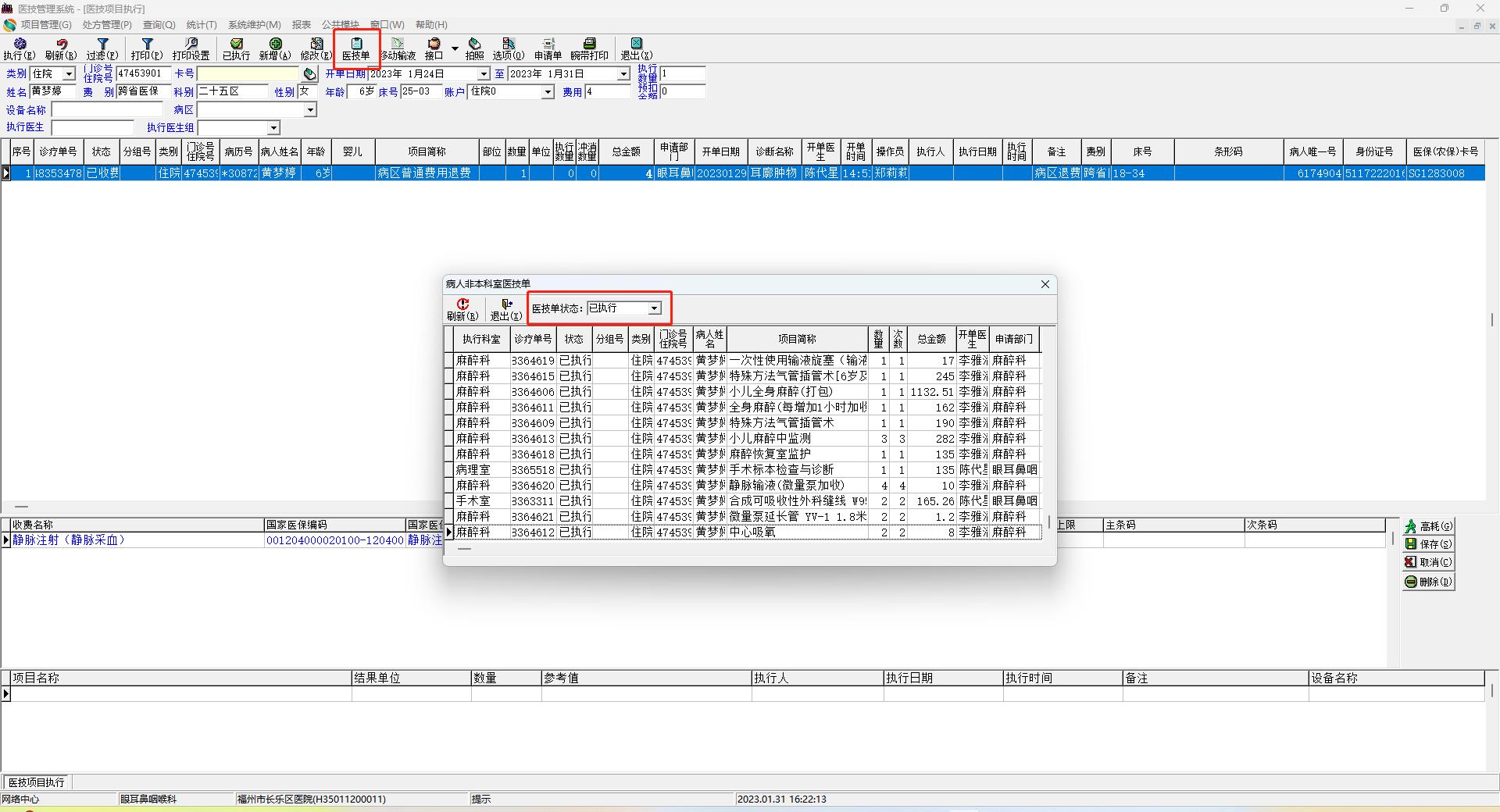Click the 条形码 column header
The image size is (1500, 812).
1229,151
